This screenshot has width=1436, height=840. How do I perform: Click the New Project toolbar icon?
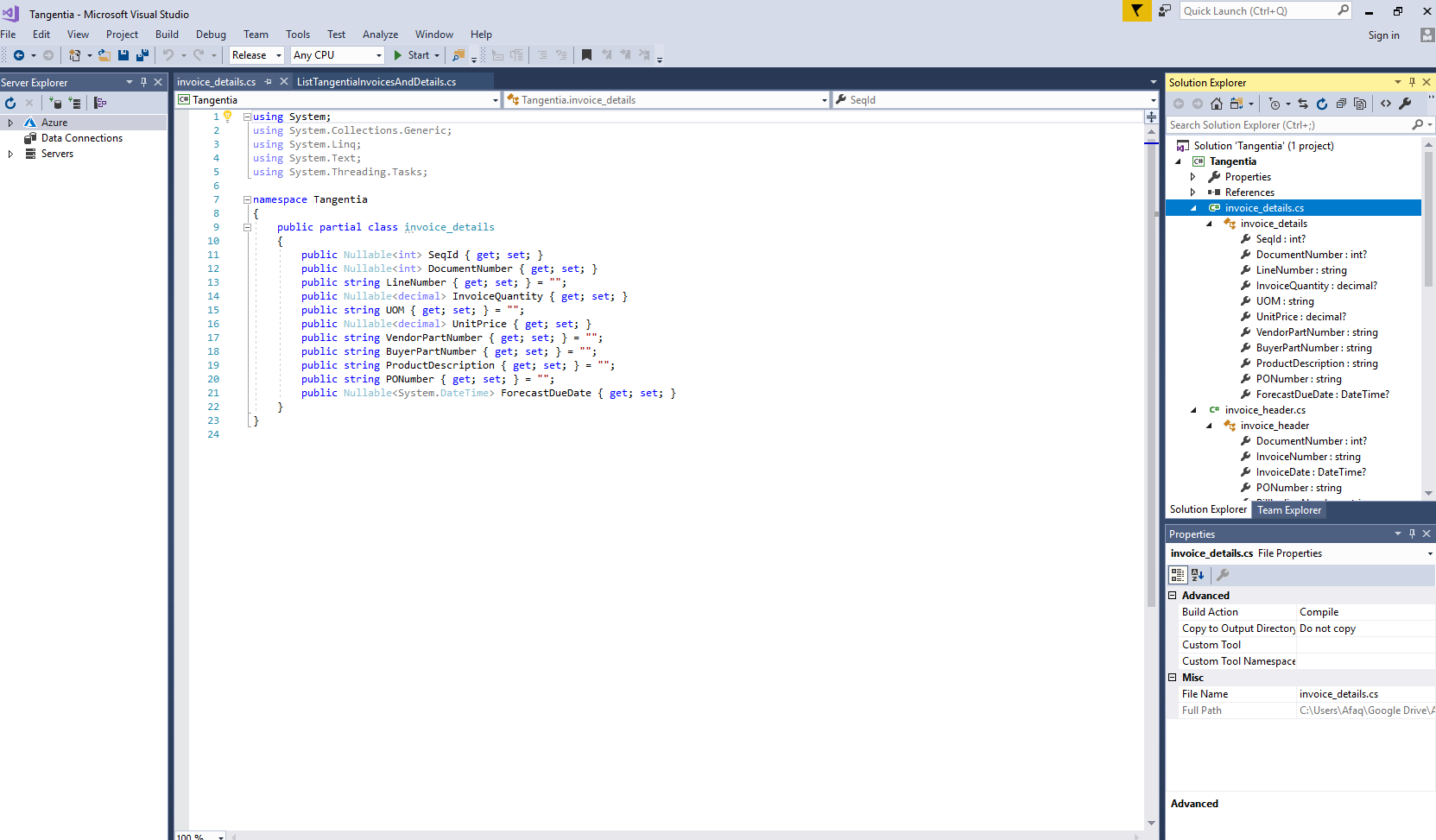pyautogui.click(x=75, y=55)
